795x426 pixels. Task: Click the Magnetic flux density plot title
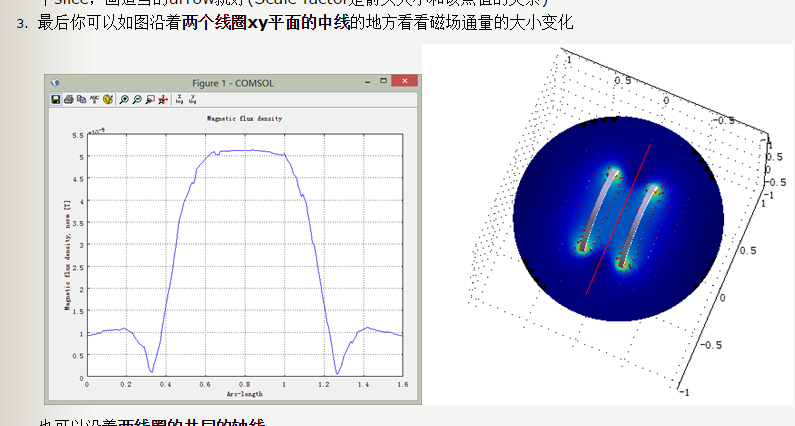(x=244, y=118)
